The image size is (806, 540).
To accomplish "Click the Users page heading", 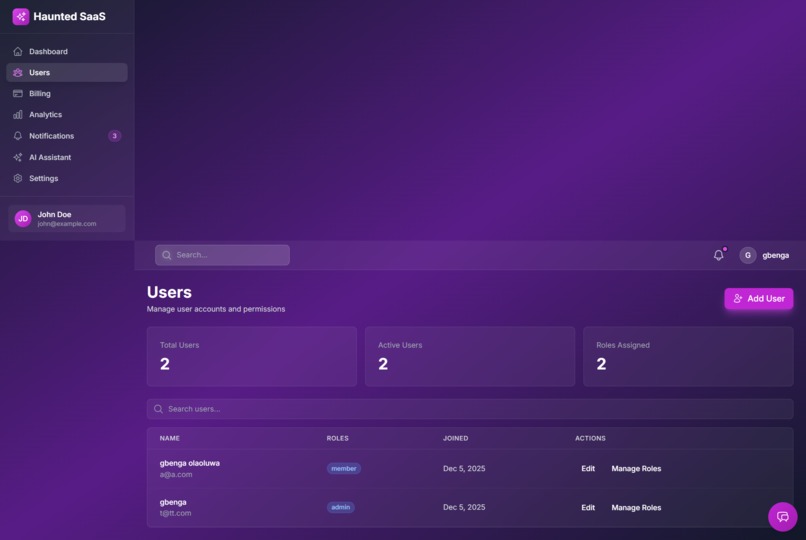I will 169,292.
